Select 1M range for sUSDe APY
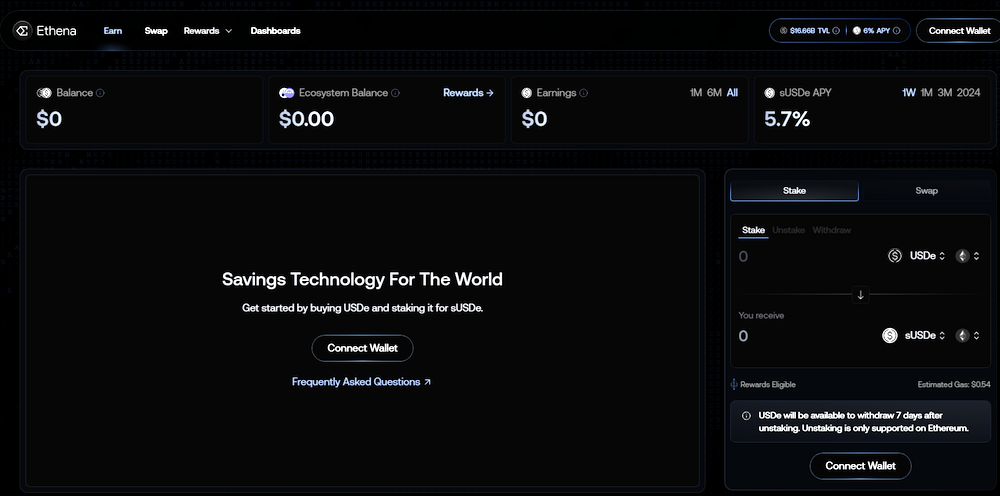 [927, 93]
